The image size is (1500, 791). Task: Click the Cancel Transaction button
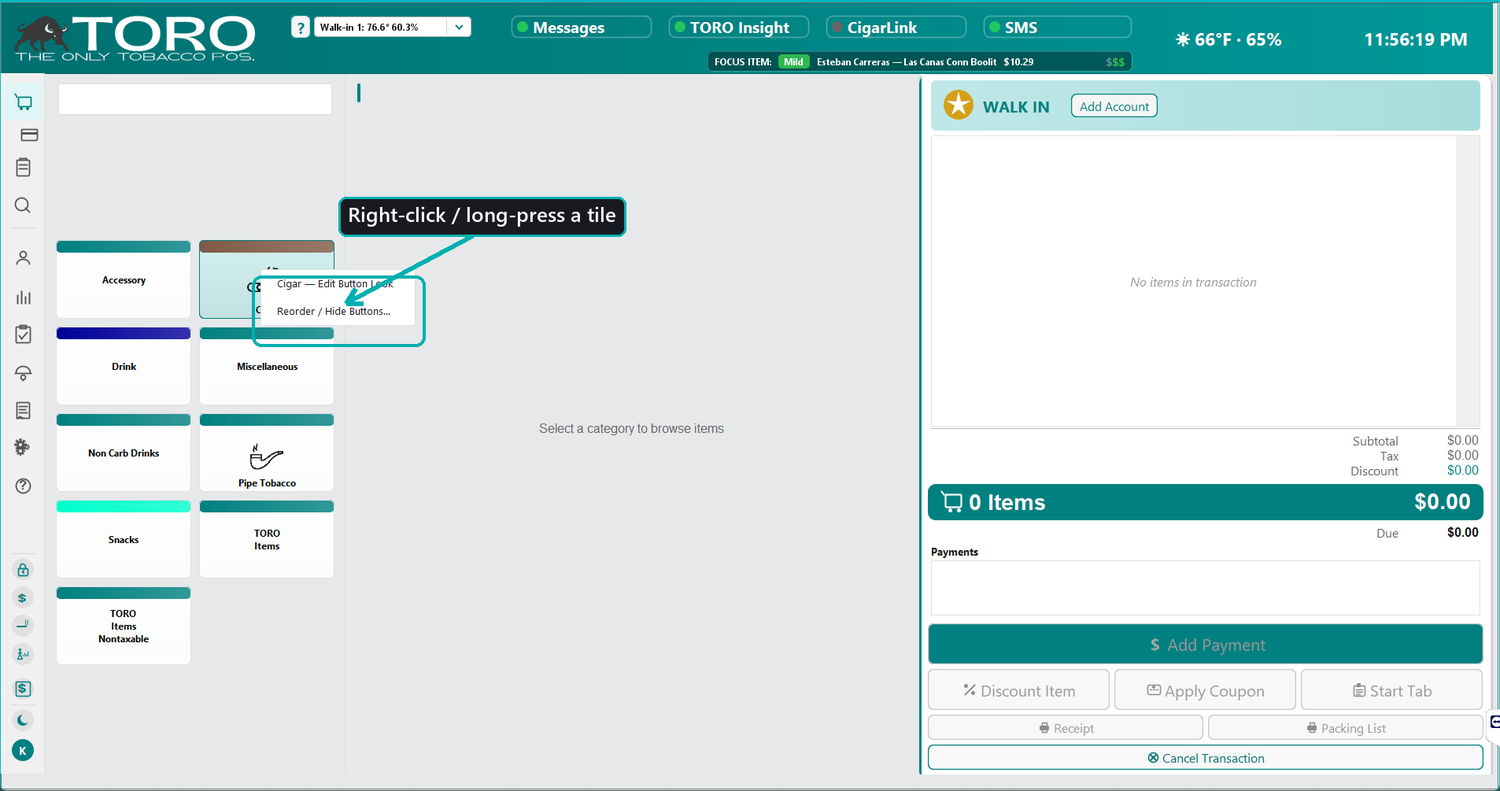(1205, 758)
